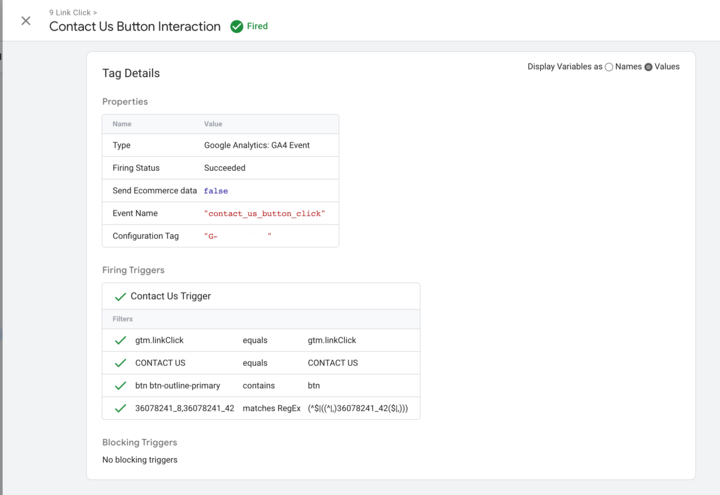The image size is (720, 495).
Task: Click the checkmark beside CONTACT US filter
Action: point(120,363)
